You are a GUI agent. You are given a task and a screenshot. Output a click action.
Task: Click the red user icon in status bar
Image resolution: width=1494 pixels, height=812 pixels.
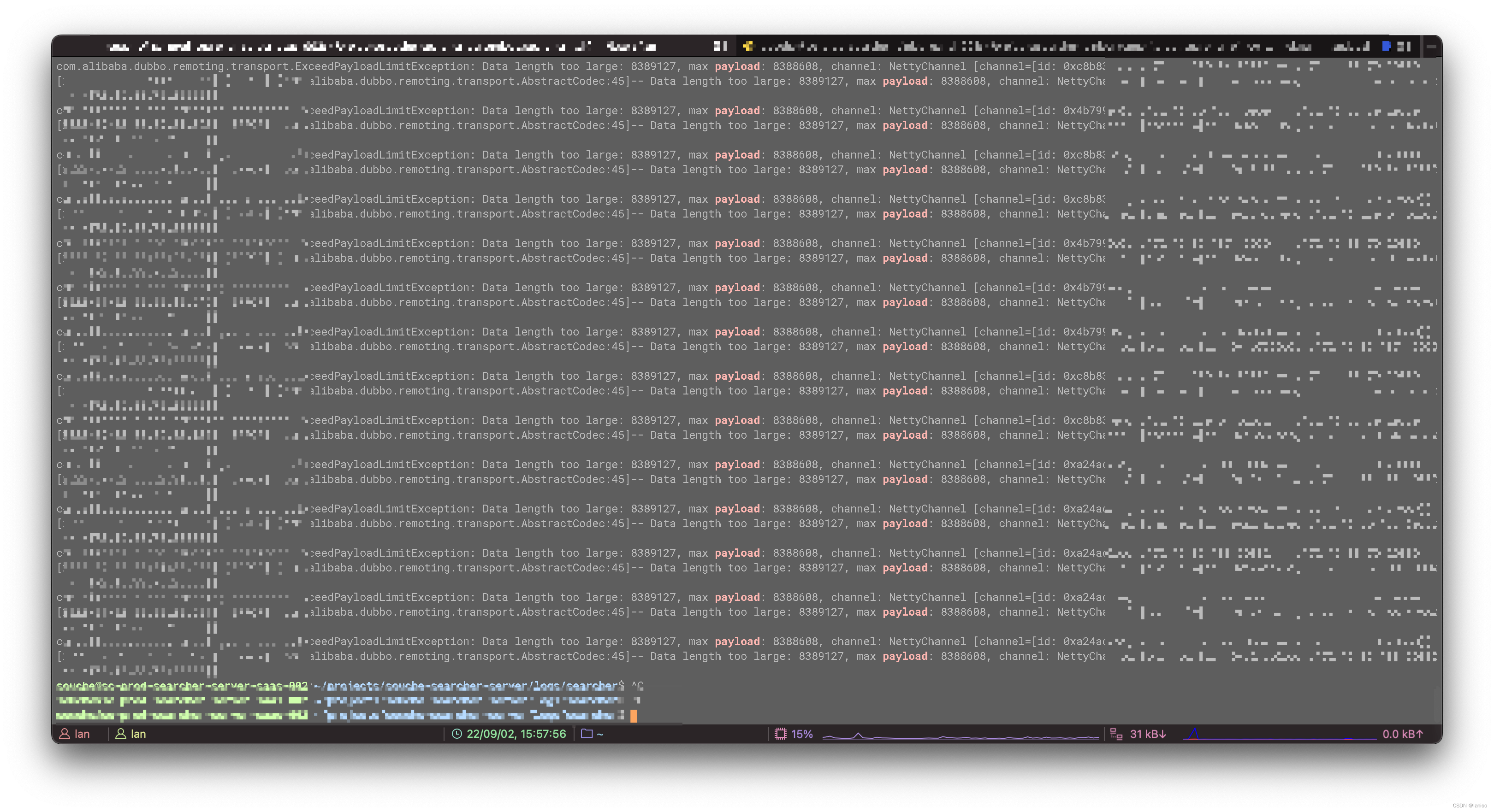point(65,734)
